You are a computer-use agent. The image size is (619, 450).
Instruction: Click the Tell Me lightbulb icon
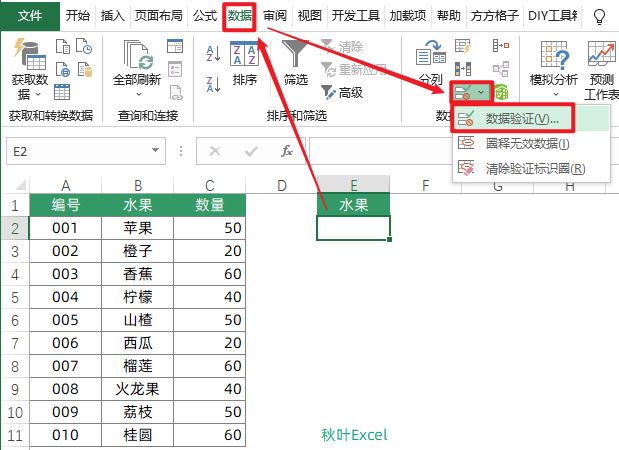tap(599, 17)
